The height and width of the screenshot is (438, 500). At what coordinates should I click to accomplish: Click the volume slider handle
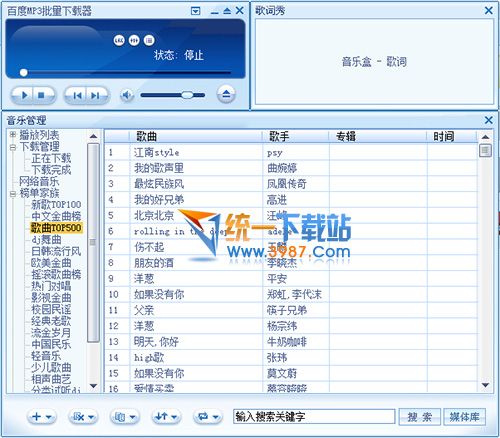tap(187, 95)
